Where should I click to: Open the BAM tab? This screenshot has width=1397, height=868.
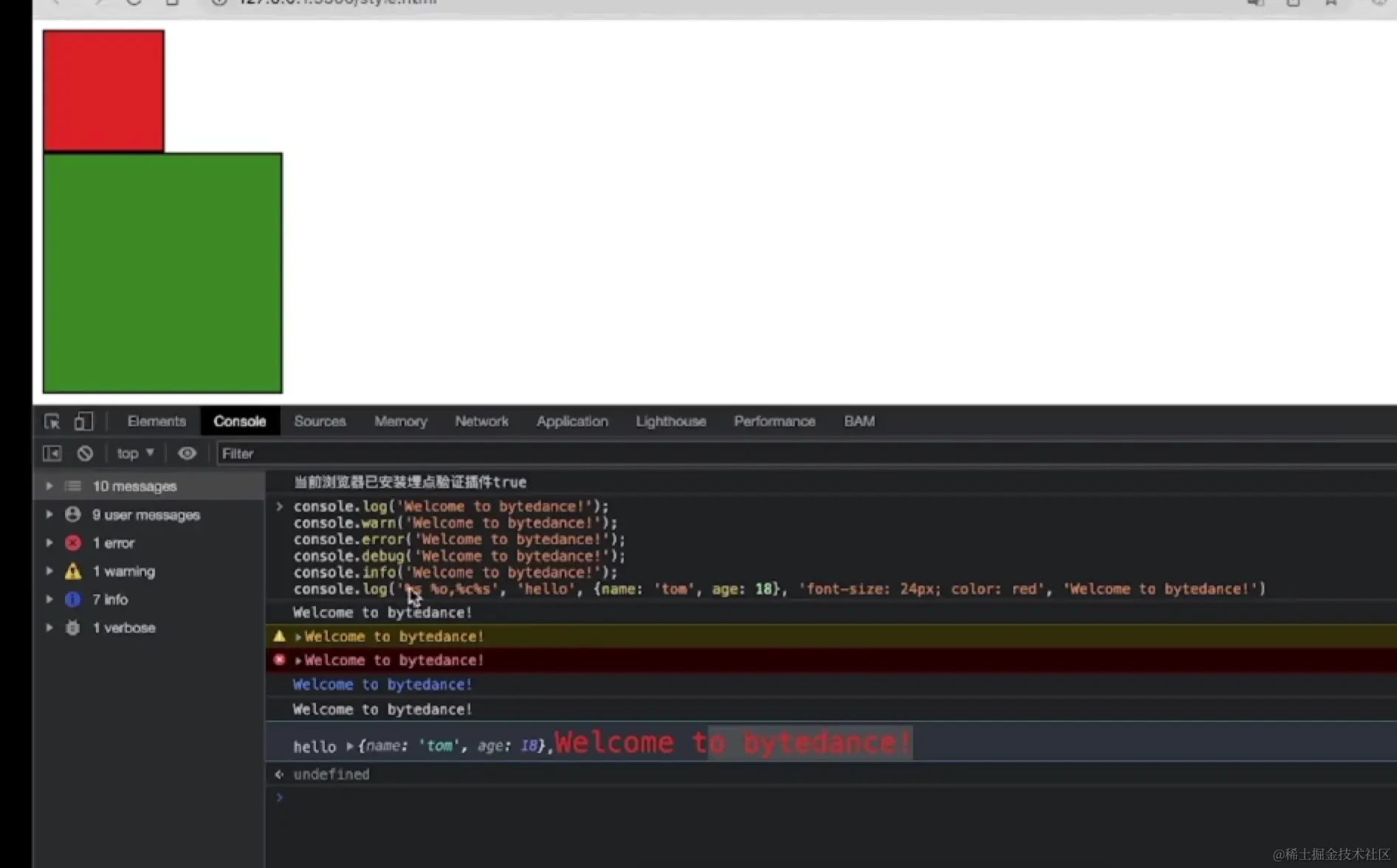click(859, 421)
